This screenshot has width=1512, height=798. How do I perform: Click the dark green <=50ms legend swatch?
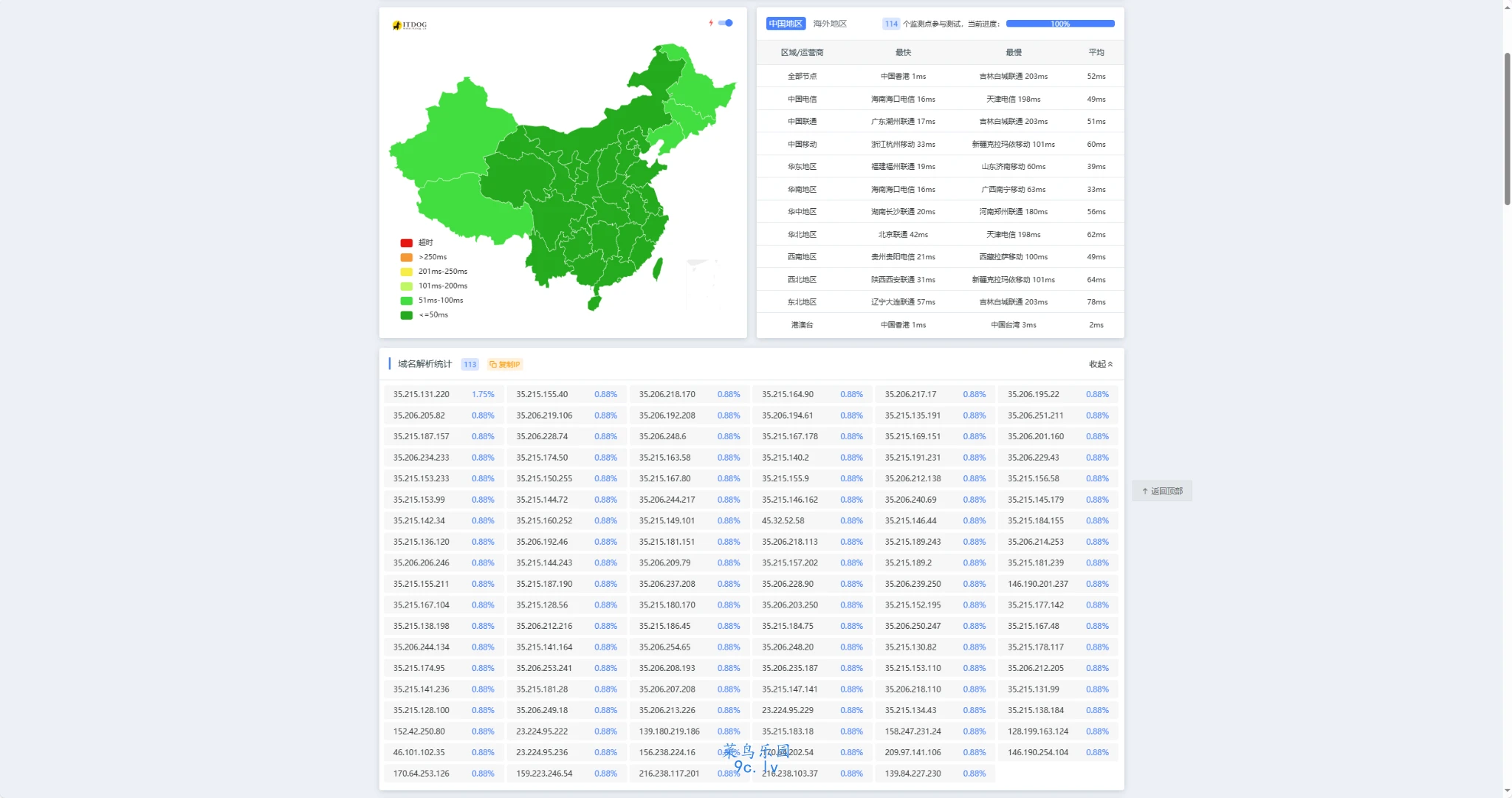[406, 315]
